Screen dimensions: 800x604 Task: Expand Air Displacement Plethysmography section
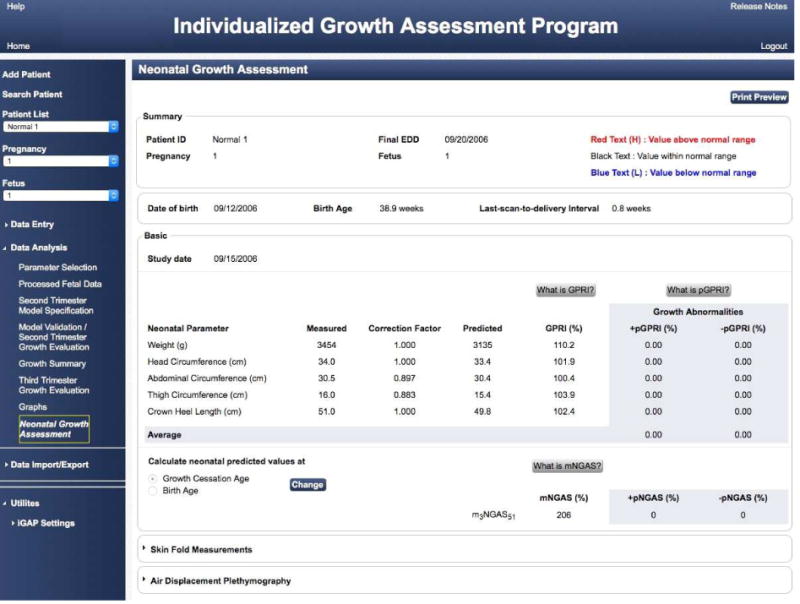click(220, 580)
